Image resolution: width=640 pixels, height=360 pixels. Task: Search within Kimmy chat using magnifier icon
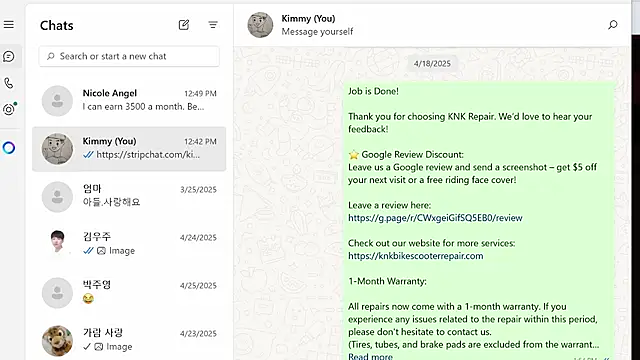pyautogui.click(x=612, y=25)
